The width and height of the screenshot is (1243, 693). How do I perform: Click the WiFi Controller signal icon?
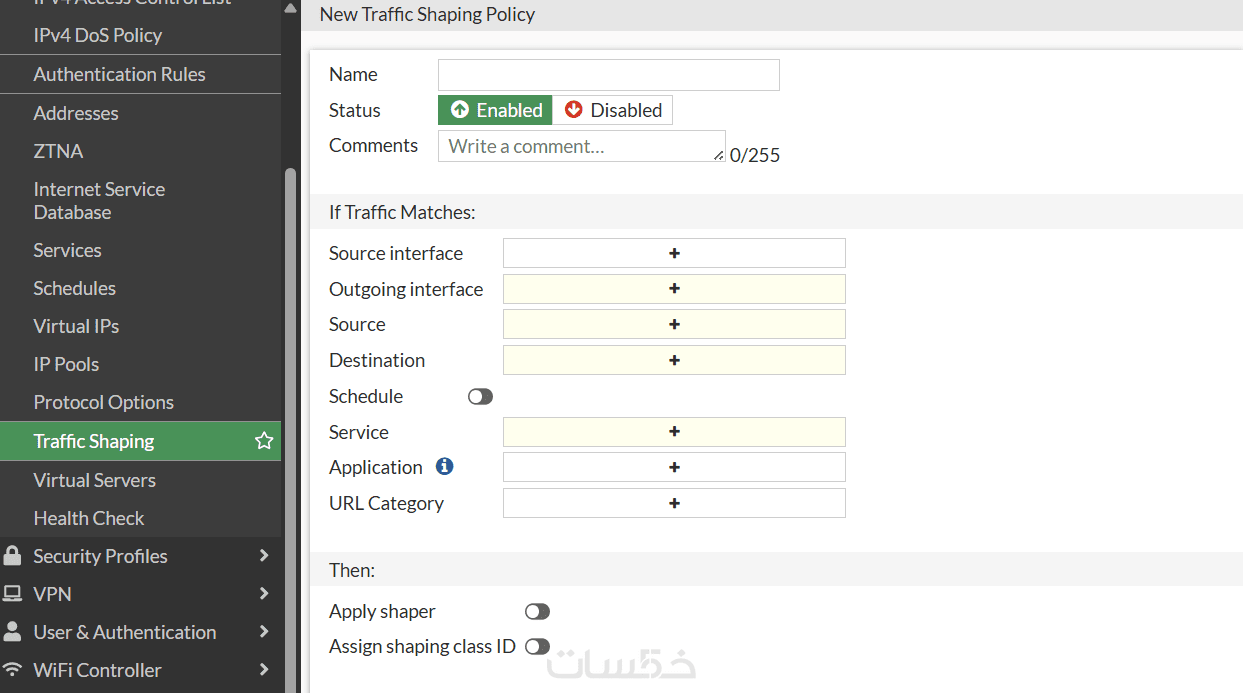pos(13,670)
